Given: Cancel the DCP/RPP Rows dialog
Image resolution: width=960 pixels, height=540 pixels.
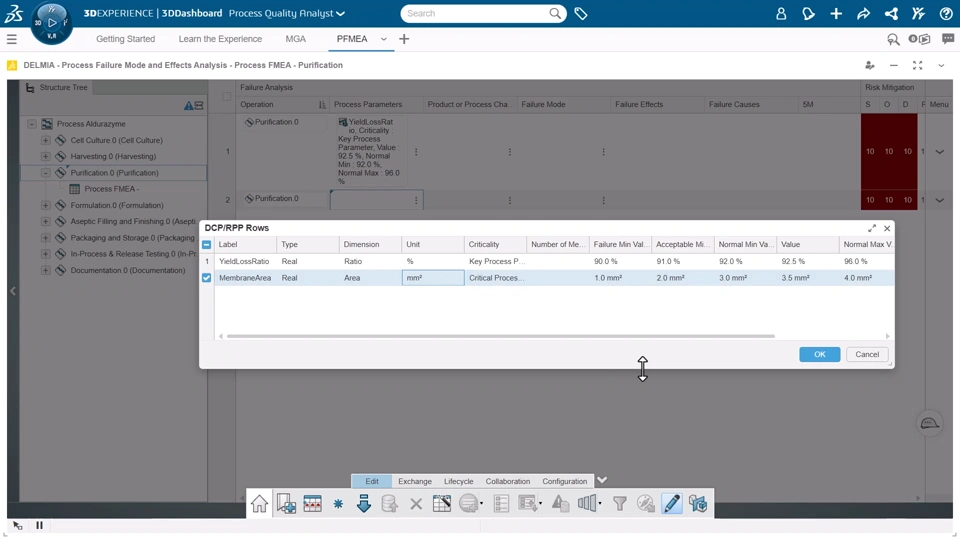Looking at the screenshot, I should click(x=866, y=355).
